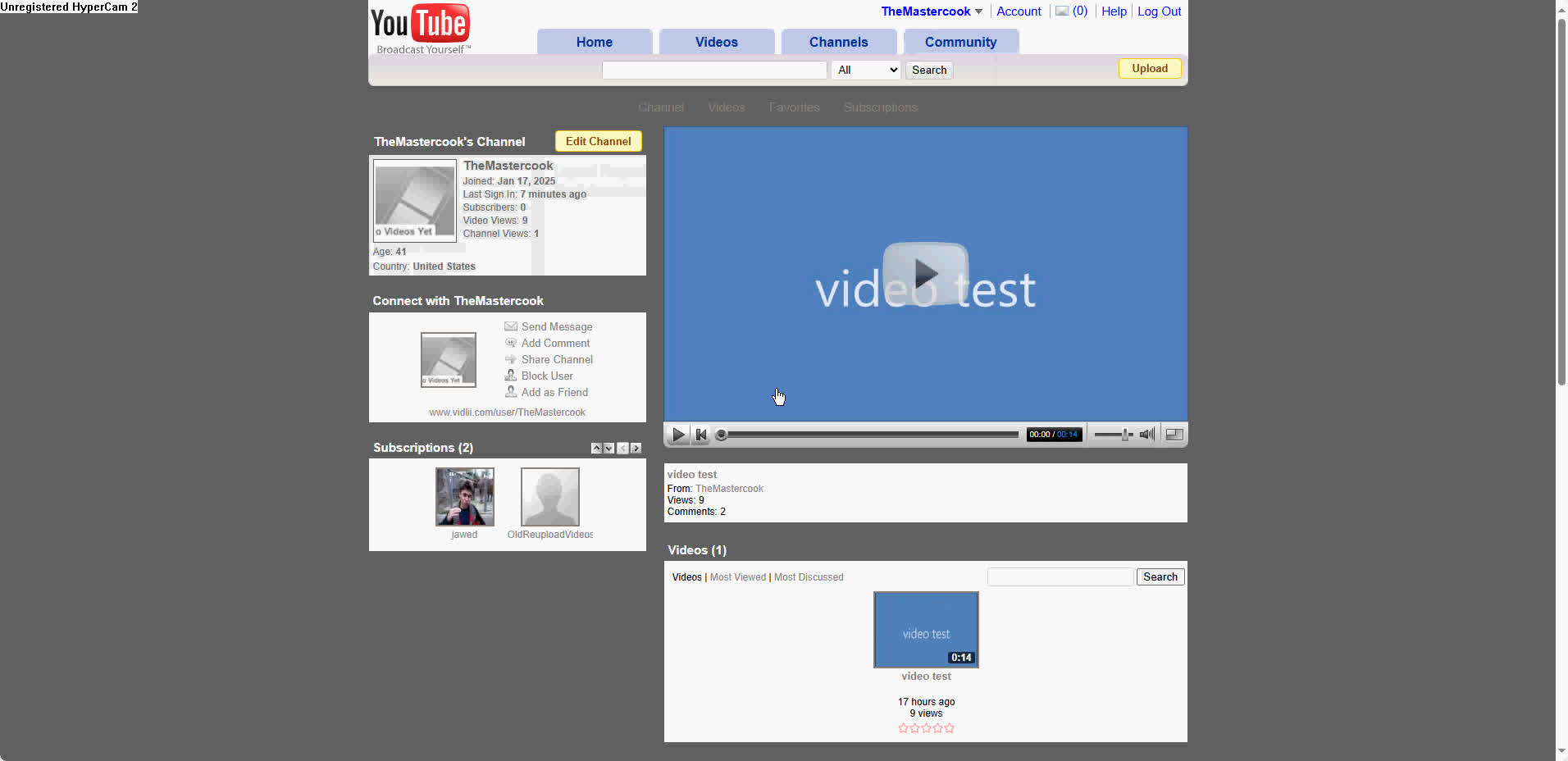The height and width of the screenshot is (761, 1568).
Task: Click the Send Message envelope icon
Action: [511, 326]
